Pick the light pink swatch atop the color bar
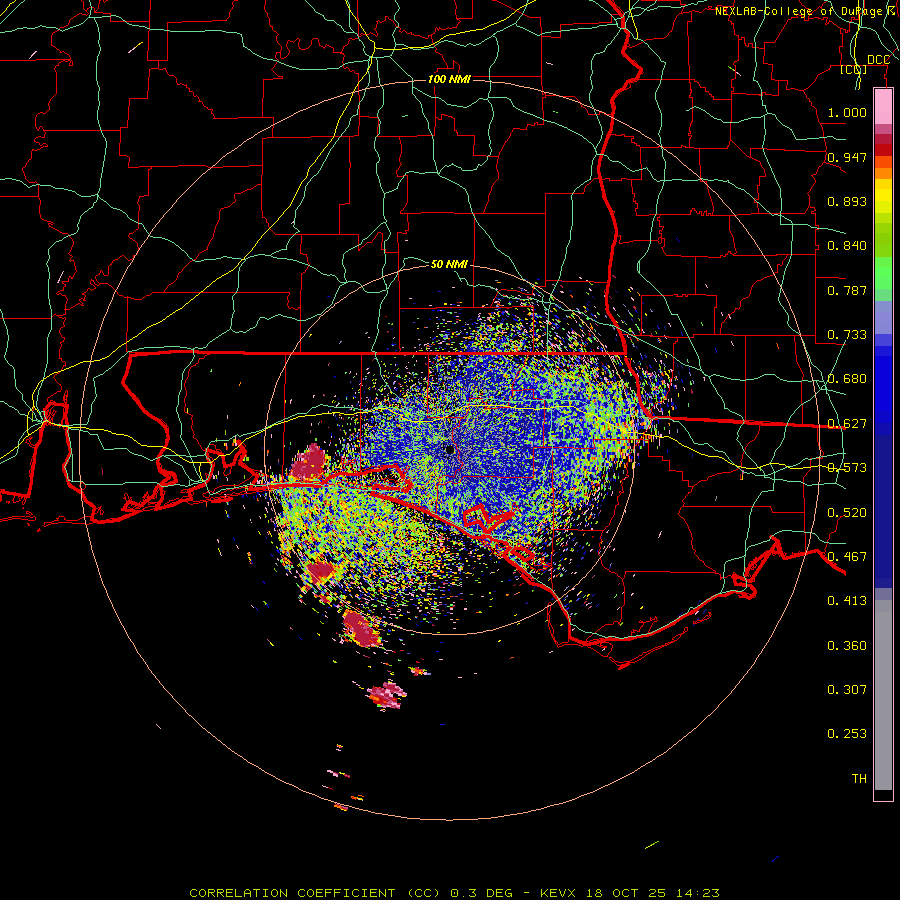This screenshot has height=900, width=900. [x=883, y=107]
